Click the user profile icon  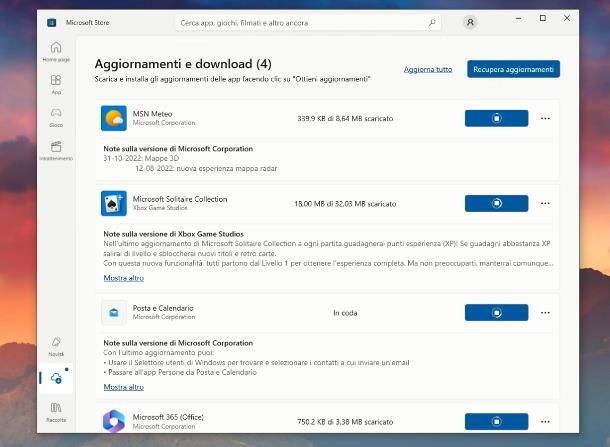point(470,23)
